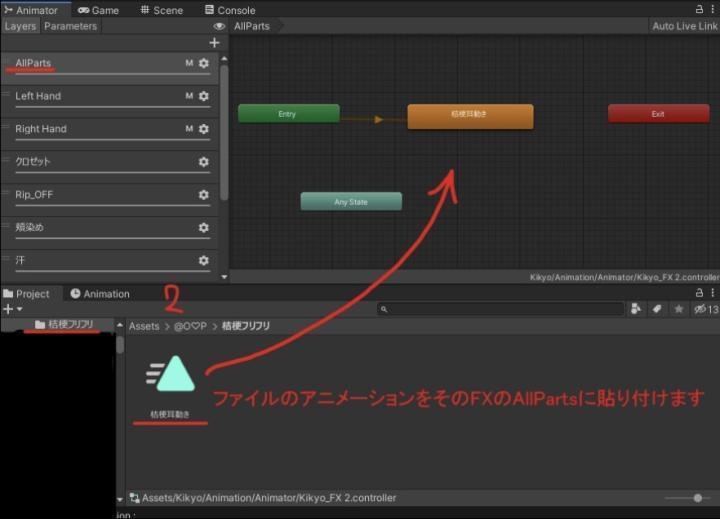Focus the Project search input field
The width and height of the screenshot is (720, 519).
point(500,309)
